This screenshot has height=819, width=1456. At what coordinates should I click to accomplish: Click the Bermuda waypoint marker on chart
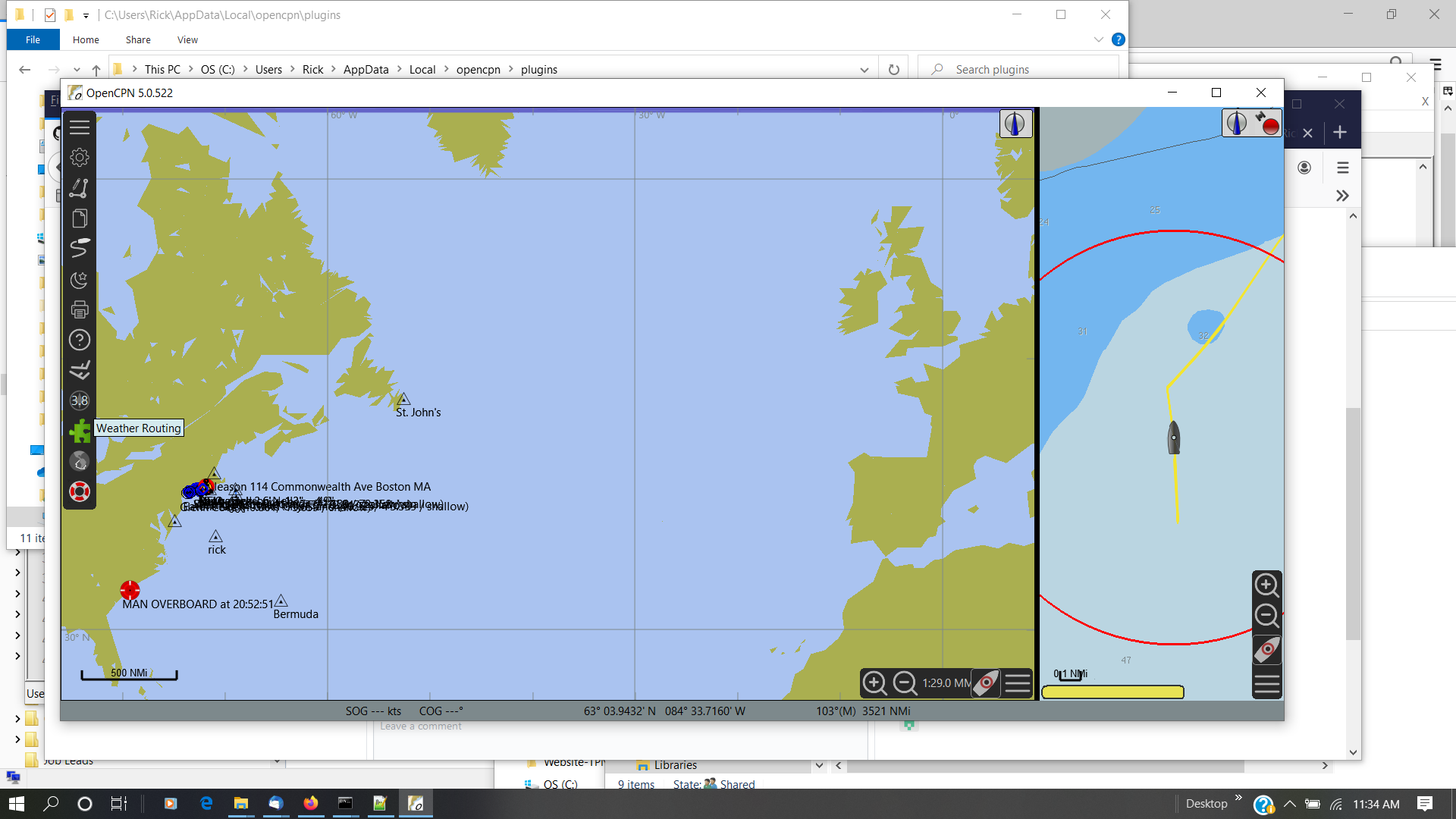pyautogui.click(x=281, y=601)
